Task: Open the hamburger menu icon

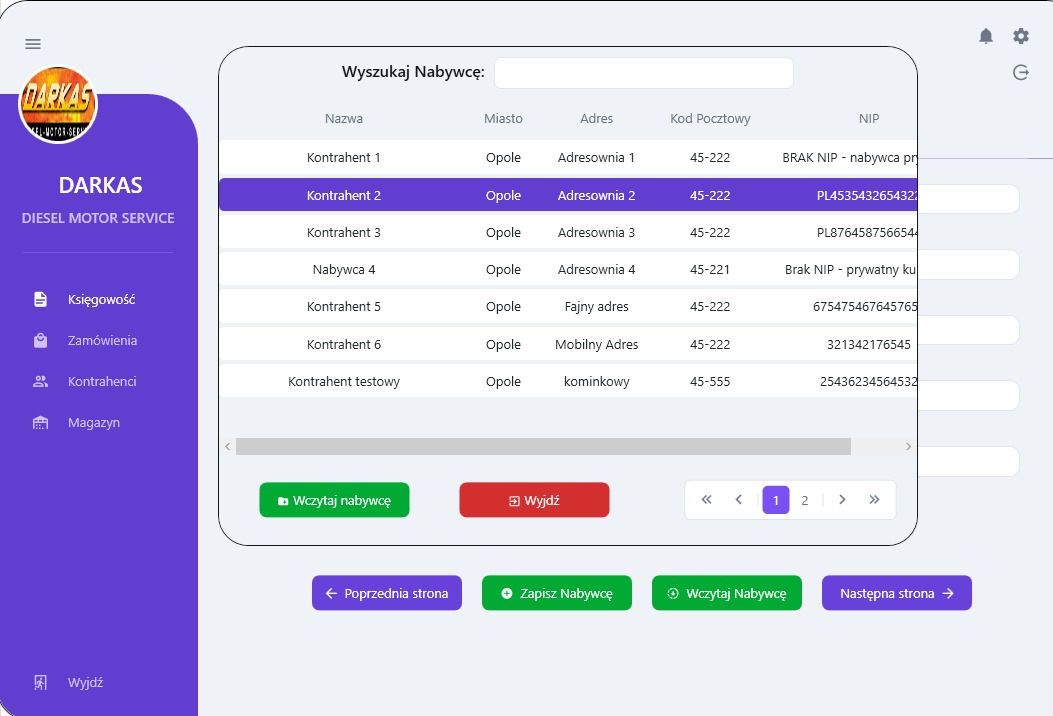Action: tap(33, 44)
